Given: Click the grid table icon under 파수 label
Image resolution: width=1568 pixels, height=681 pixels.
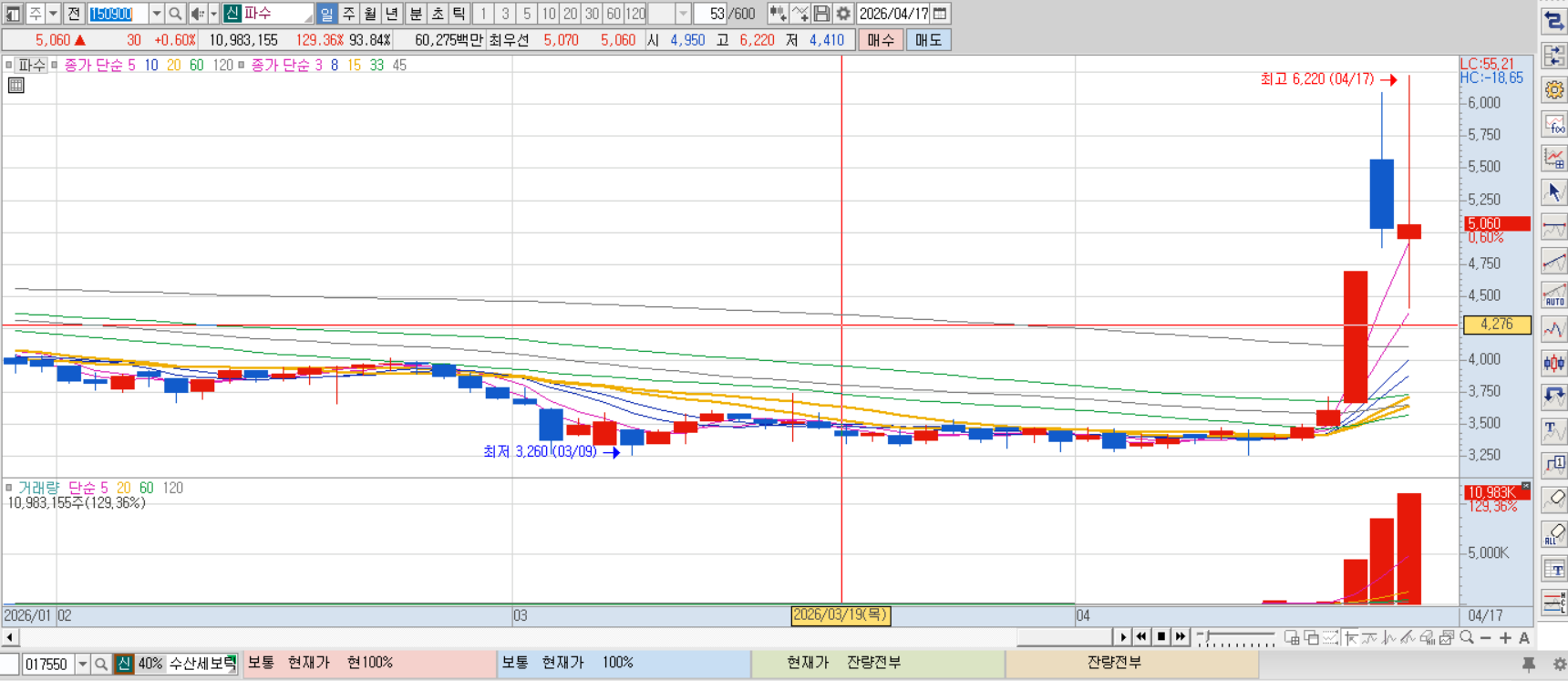Looking at the screenshot, I should pos(15,86).
